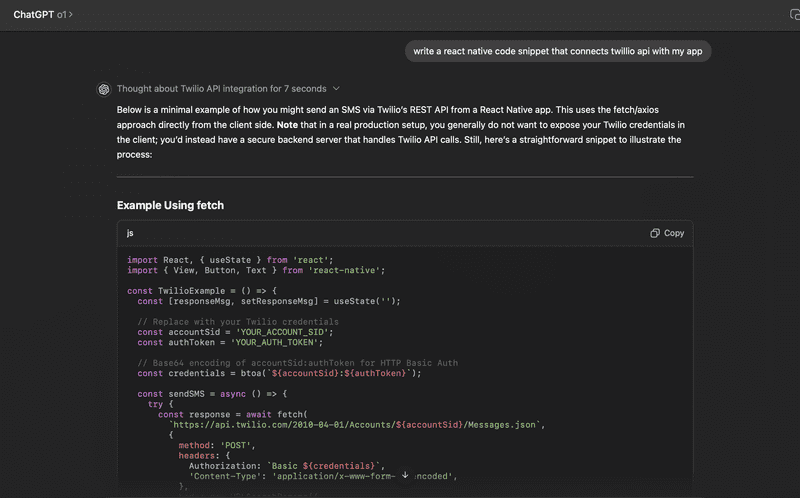Image resolution: width=800 pixels, height=498 pixels.
Task: Copy the js code block
Action: (x=667, y=233)
